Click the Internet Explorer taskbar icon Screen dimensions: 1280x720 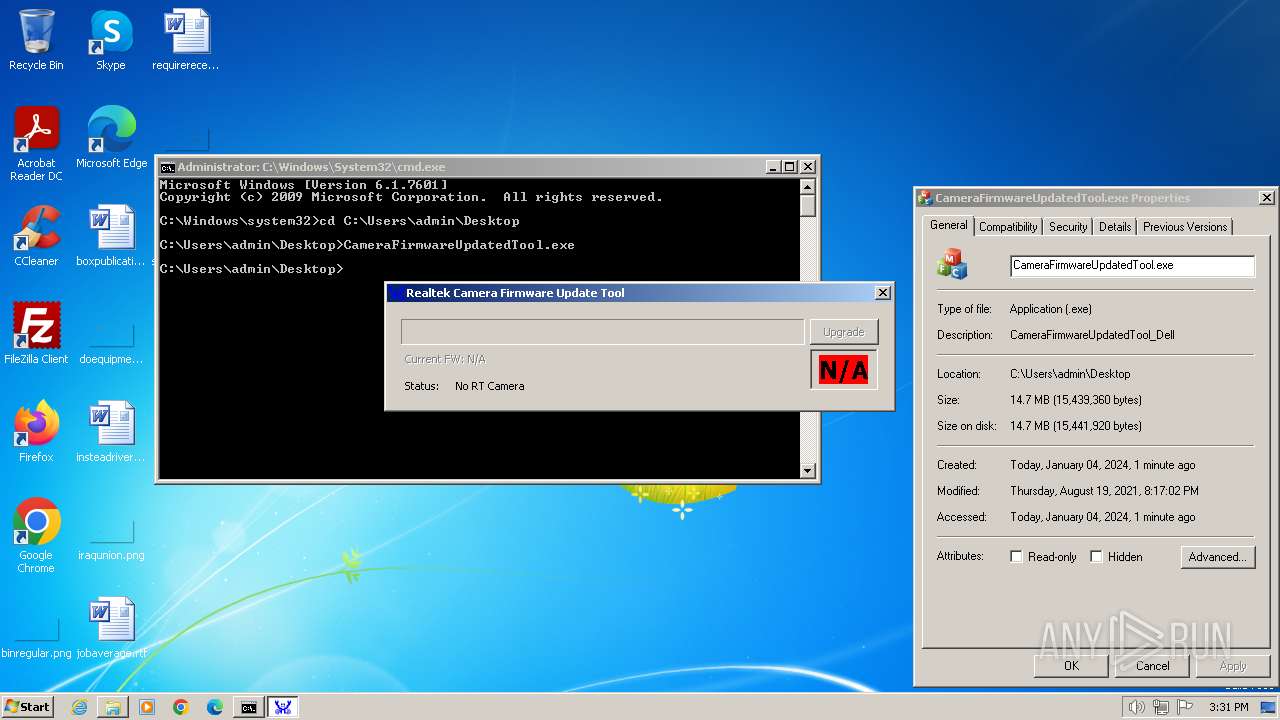79,707
